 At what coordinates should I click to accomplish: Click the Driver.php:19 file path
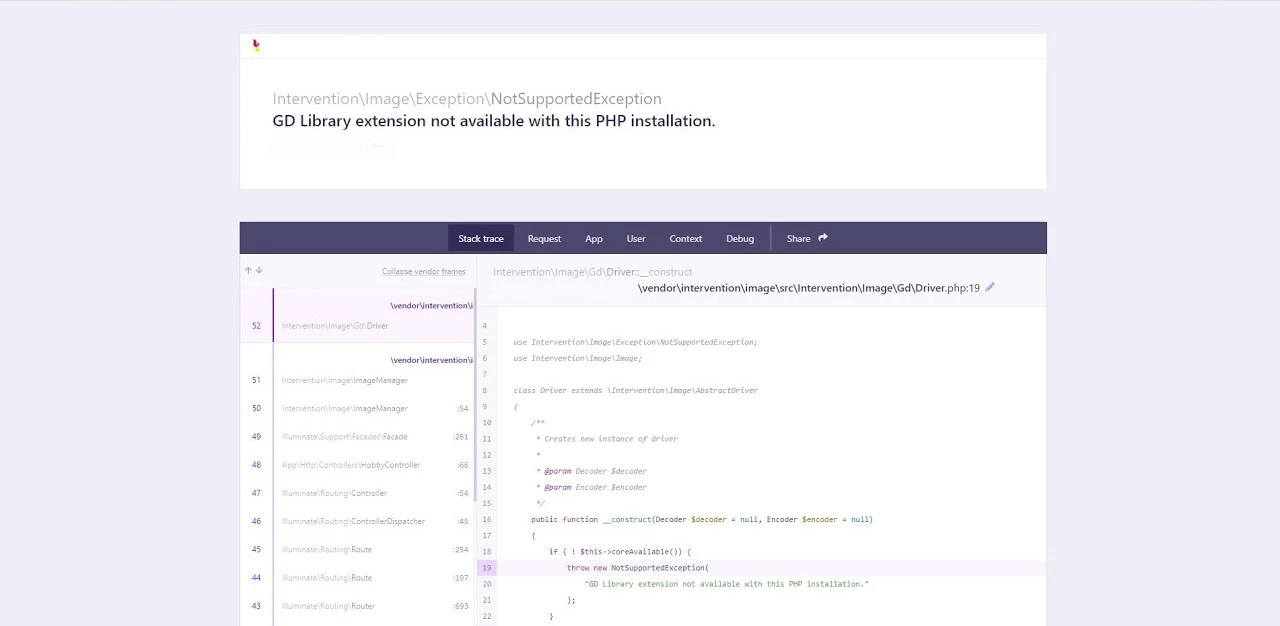[808, 288]
